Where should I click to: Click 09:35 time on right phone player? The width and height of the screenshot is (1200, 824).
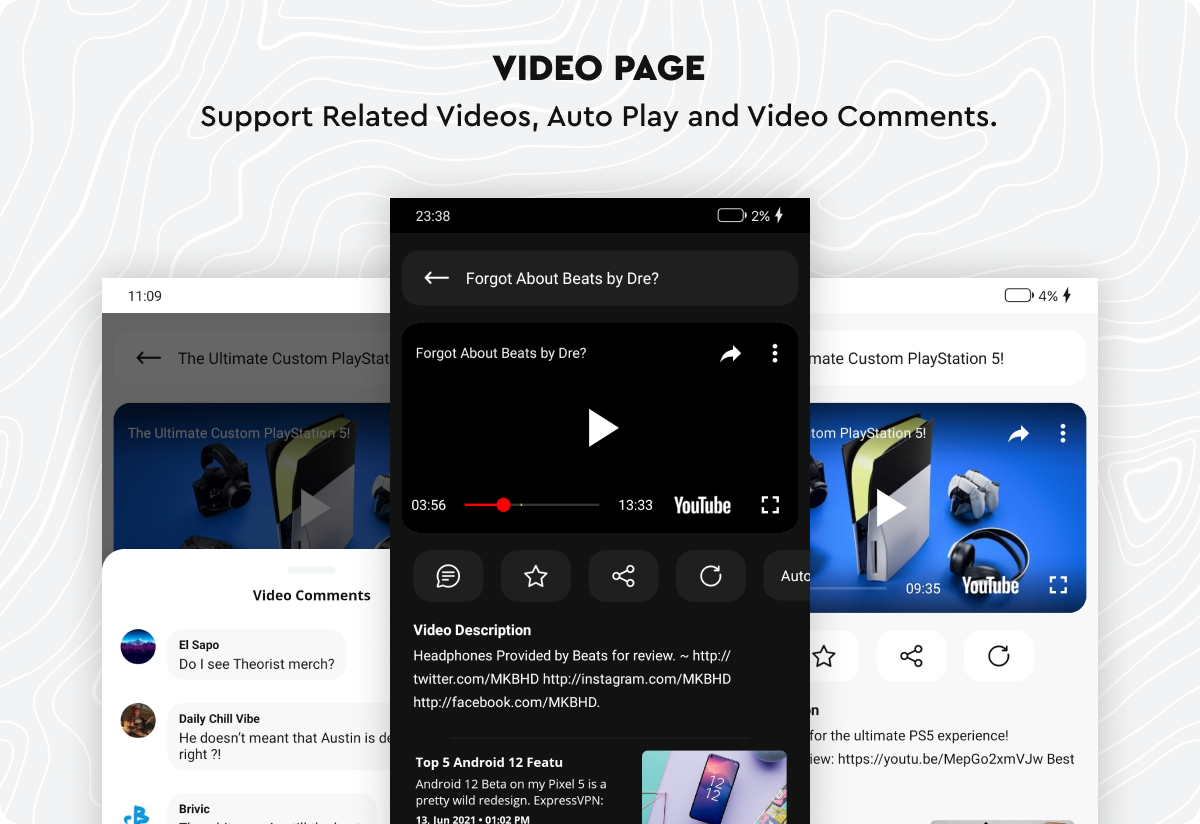coord(923,588)
